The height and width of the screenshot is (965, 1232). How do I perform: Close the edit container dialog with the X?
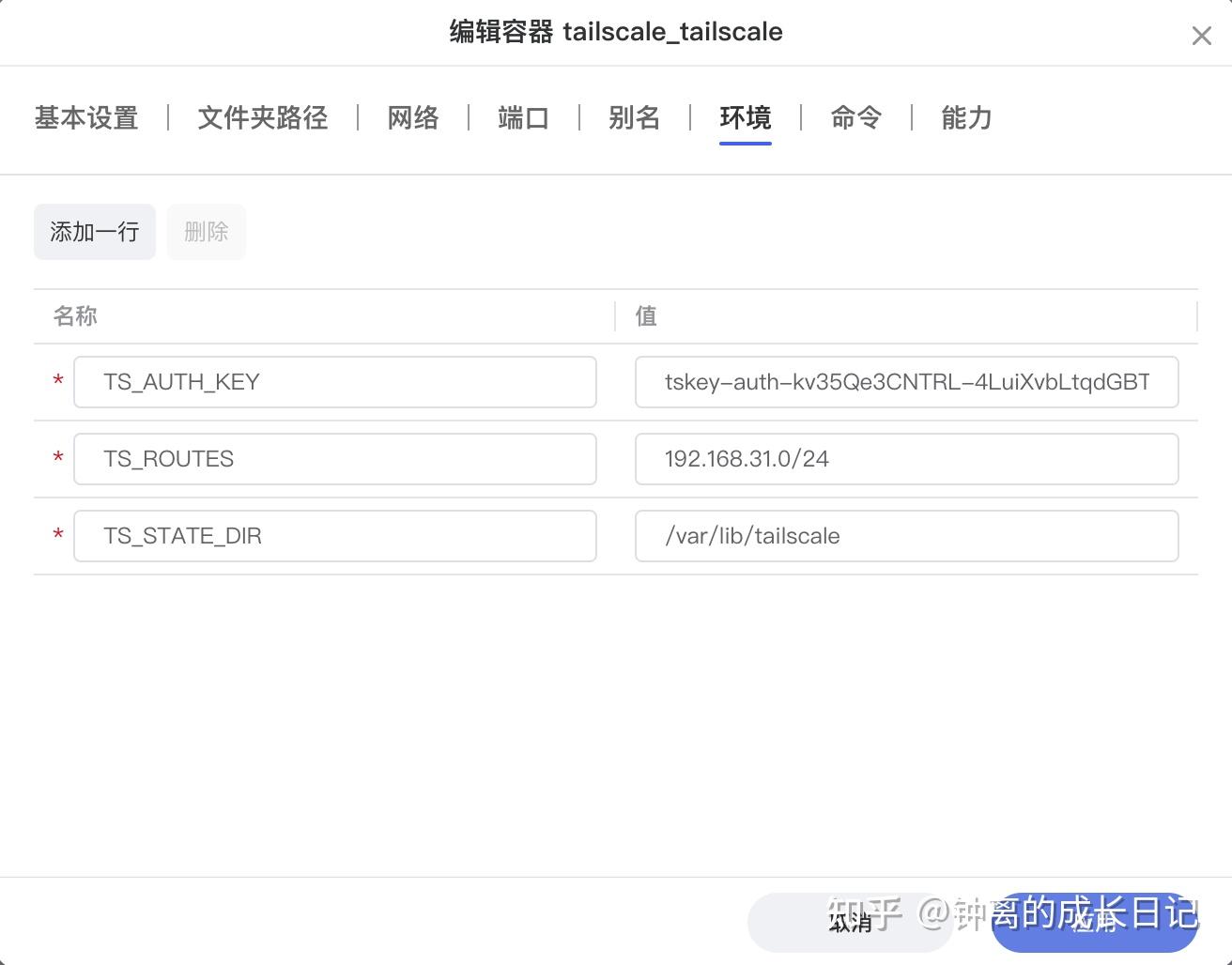1202,36
